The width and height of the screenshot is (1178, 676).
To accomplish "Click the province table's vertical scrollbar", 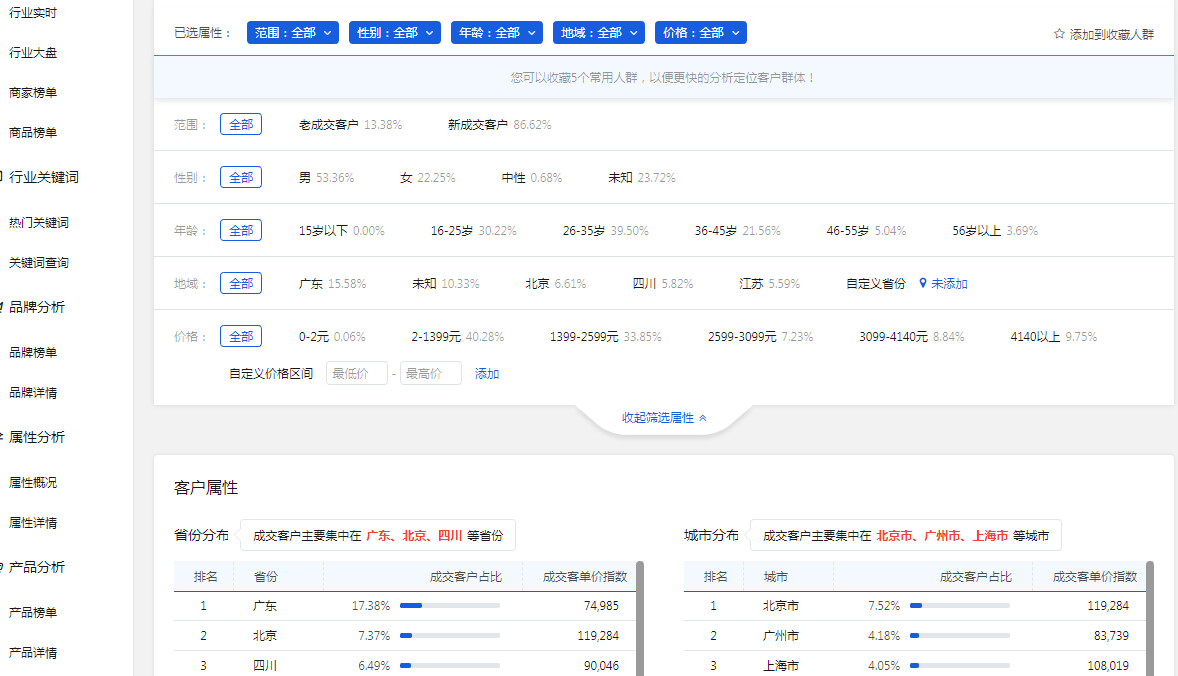I will [x=640, y=620].
